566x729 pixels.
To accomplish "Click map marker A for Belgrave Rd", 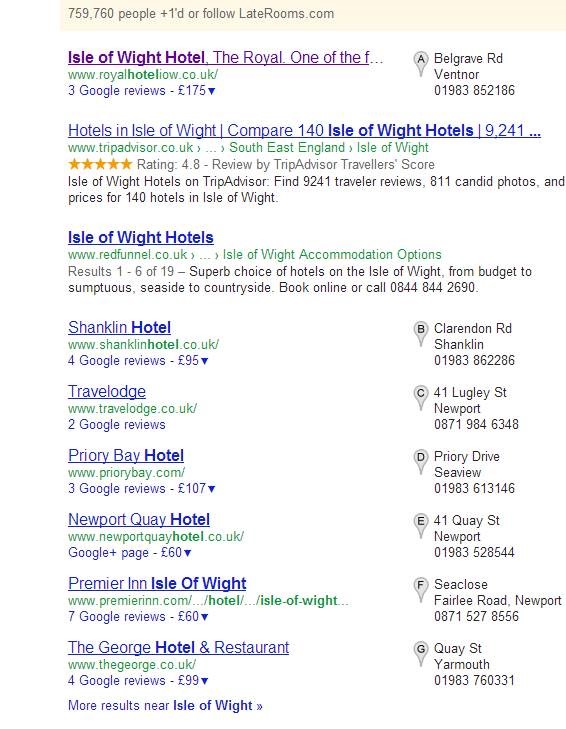I will pyautogui.click(x=420, y=64).
